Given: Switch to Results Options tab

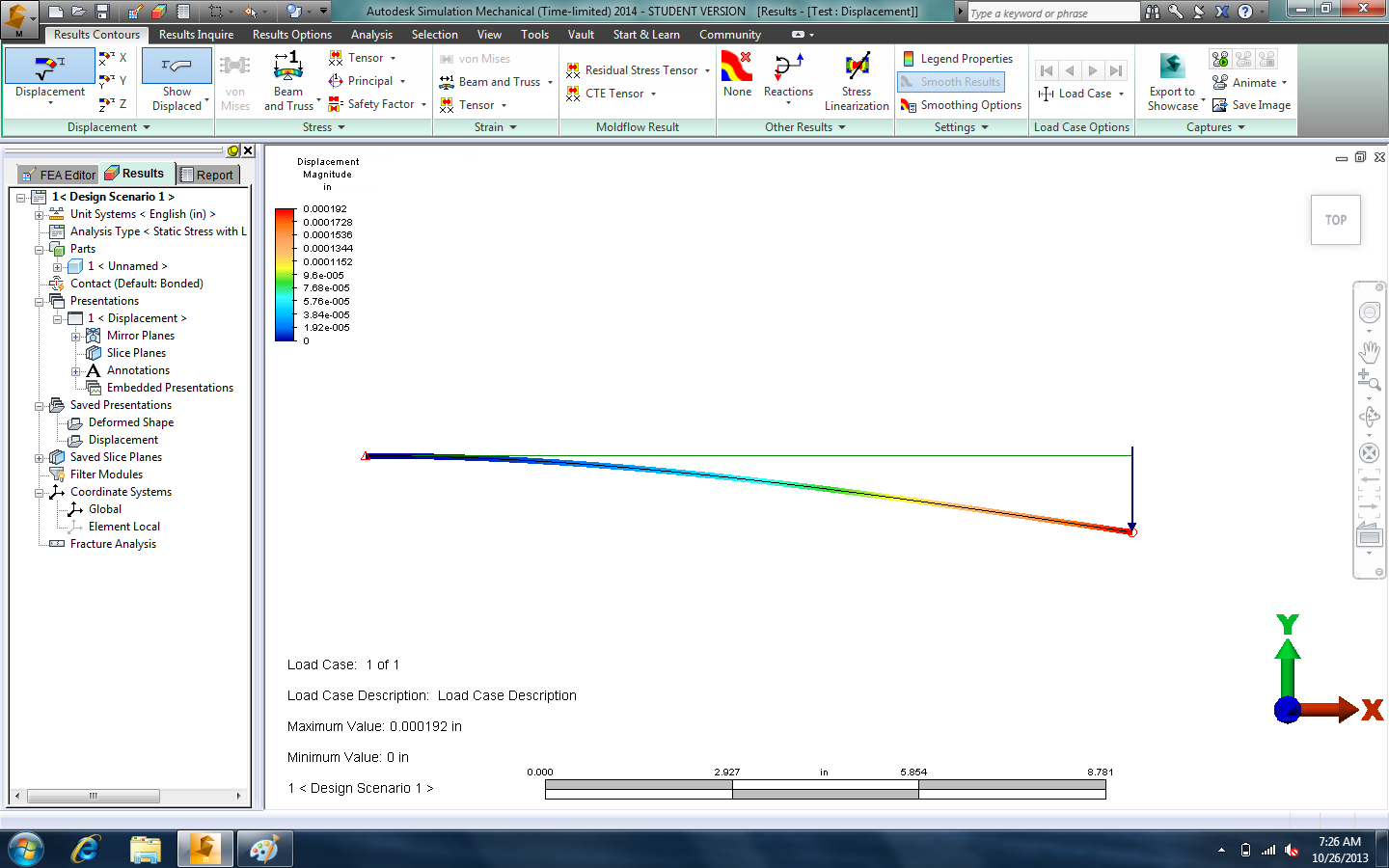Looking at the screenshot, I should 292,35.
